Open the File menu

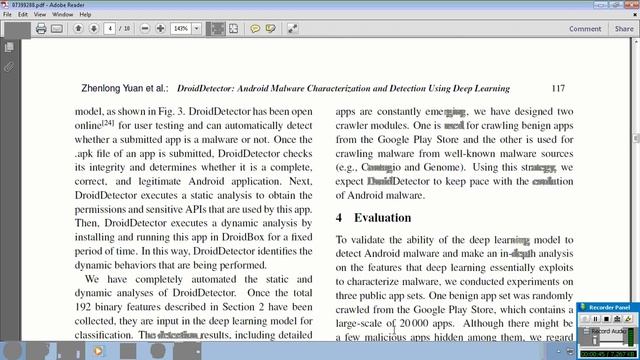[7, 14]
